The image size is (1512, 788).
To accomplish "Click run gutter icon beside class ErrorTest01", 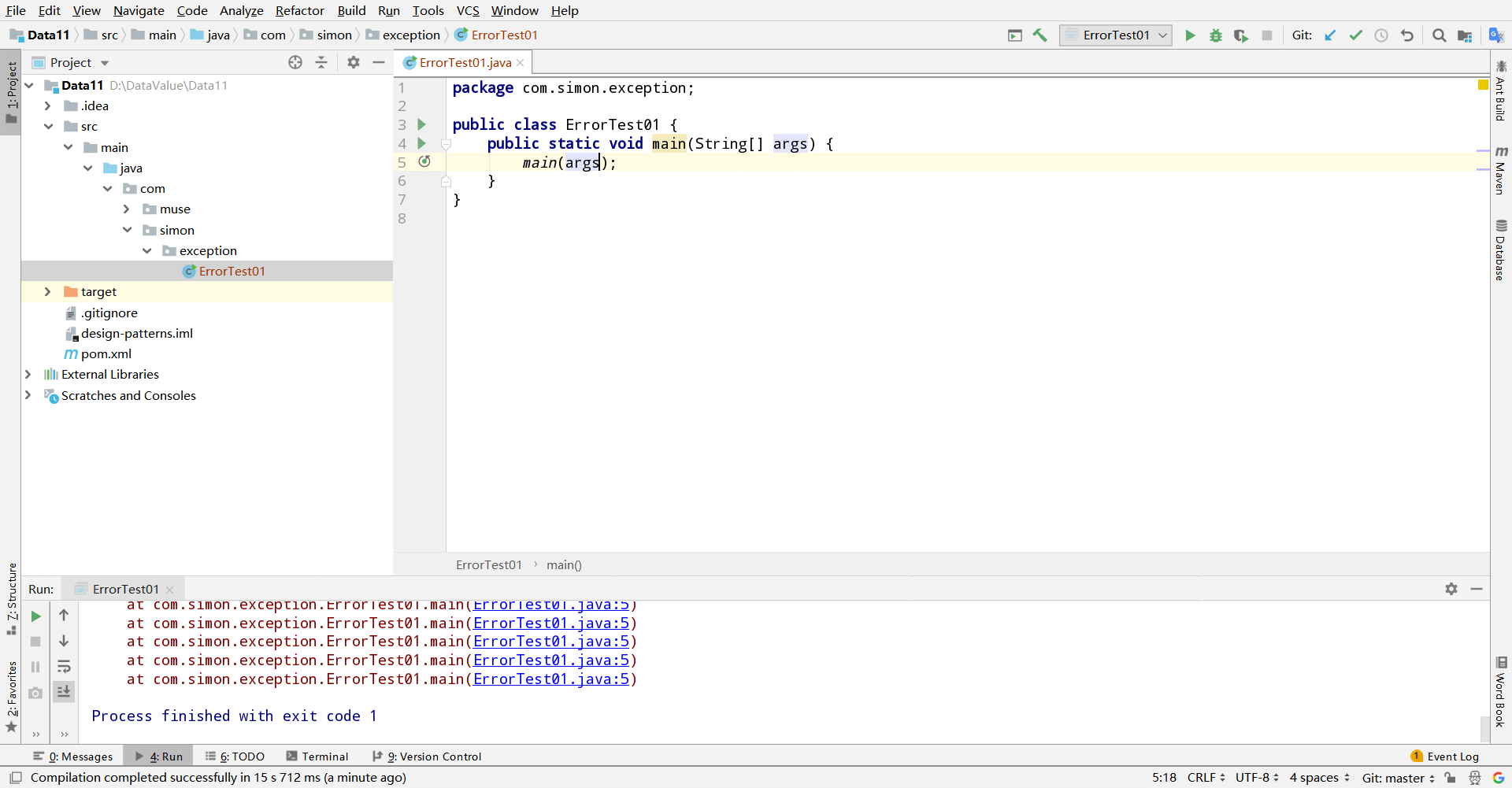I will pyautogui.click(x=421, y=124).
